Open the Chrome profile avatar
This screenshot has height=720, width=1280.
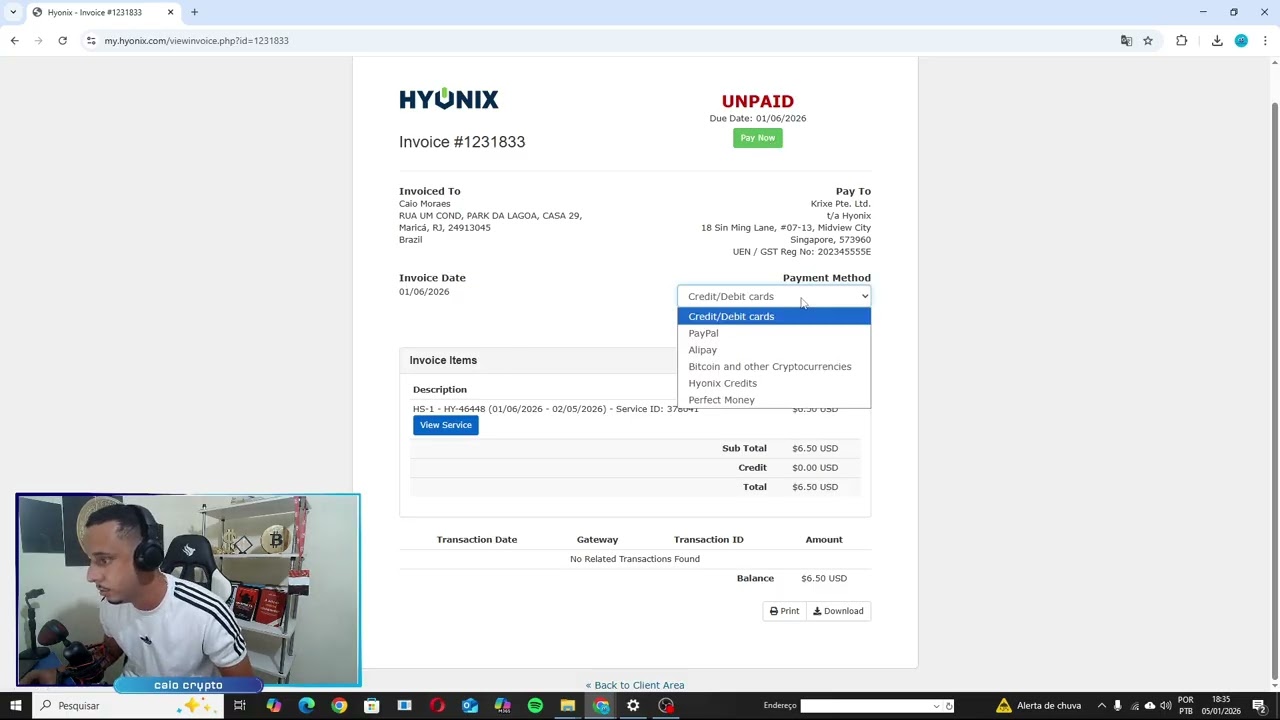(1241, 40)
